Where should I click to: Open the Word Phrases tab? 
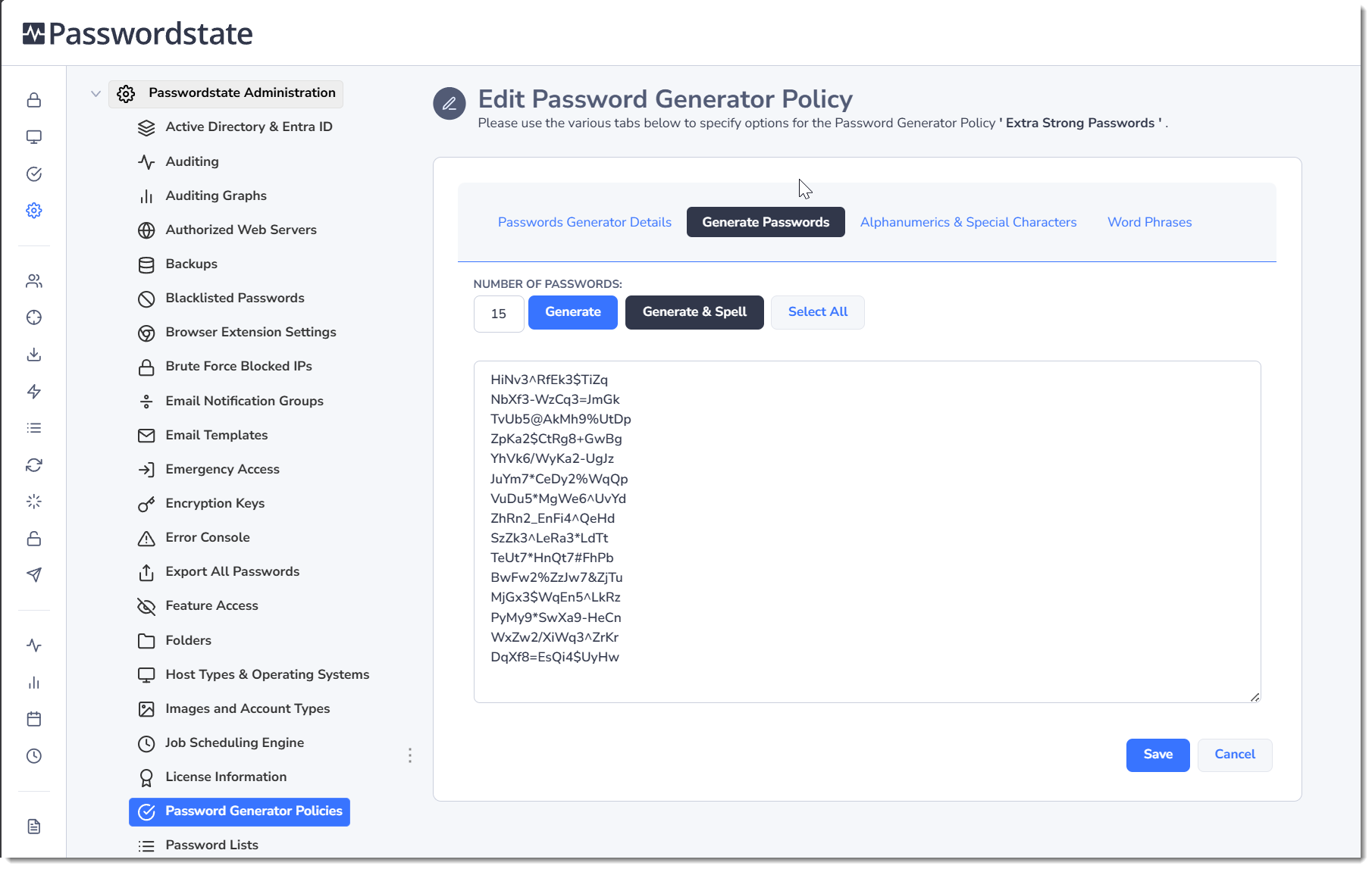(1149, 222)
